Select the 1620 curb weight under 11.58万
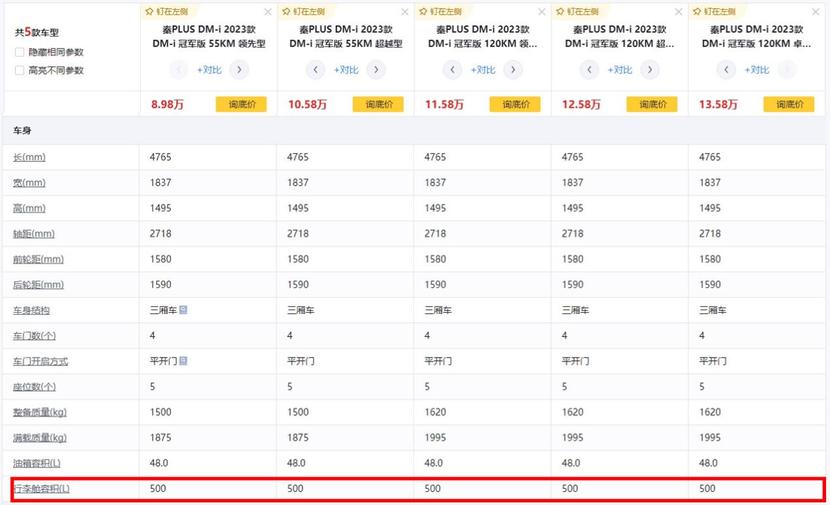This screenshot has width=830, height=505. pyautogui.click(x=435, y=412)
